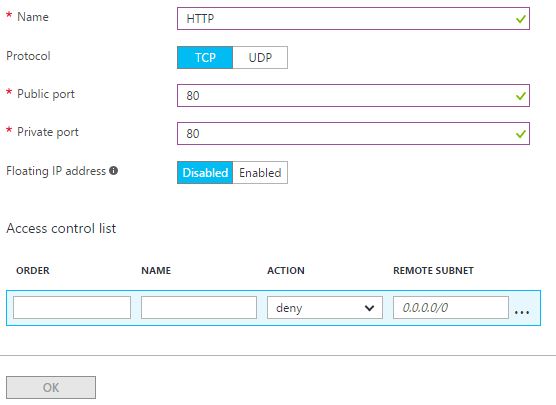Viewport: 556px width, 405px height.
Task: Set Floating IP address to Enabled
Action: coord(260,173)
